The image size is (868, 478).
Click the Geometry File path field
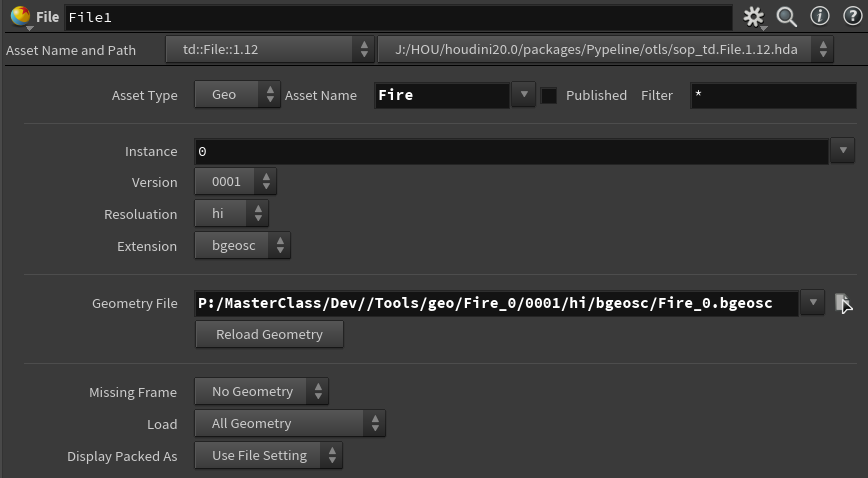pos(497,304)
